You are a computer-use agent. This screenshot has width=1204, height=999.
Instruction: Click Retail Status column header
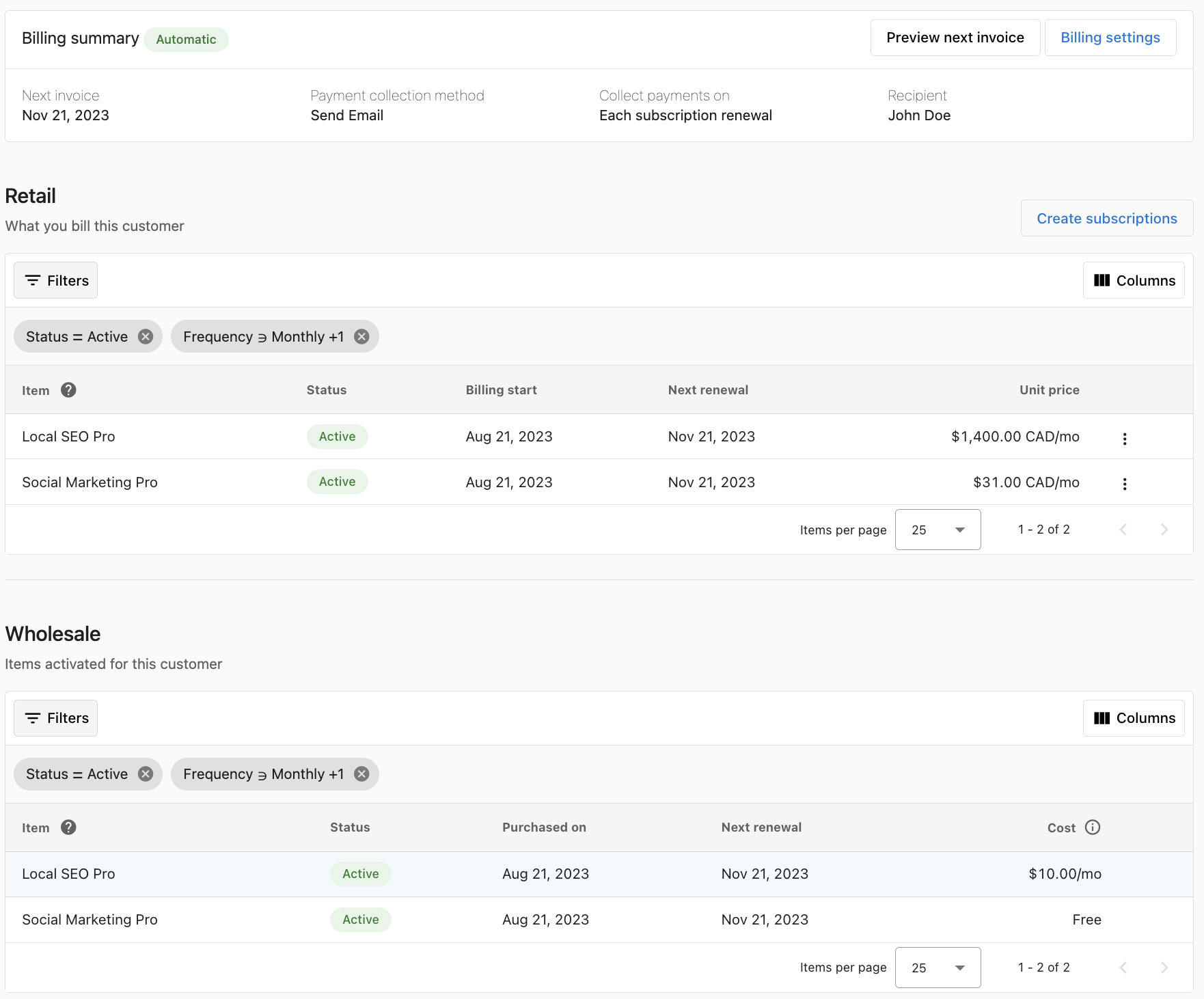pos(327,390)
